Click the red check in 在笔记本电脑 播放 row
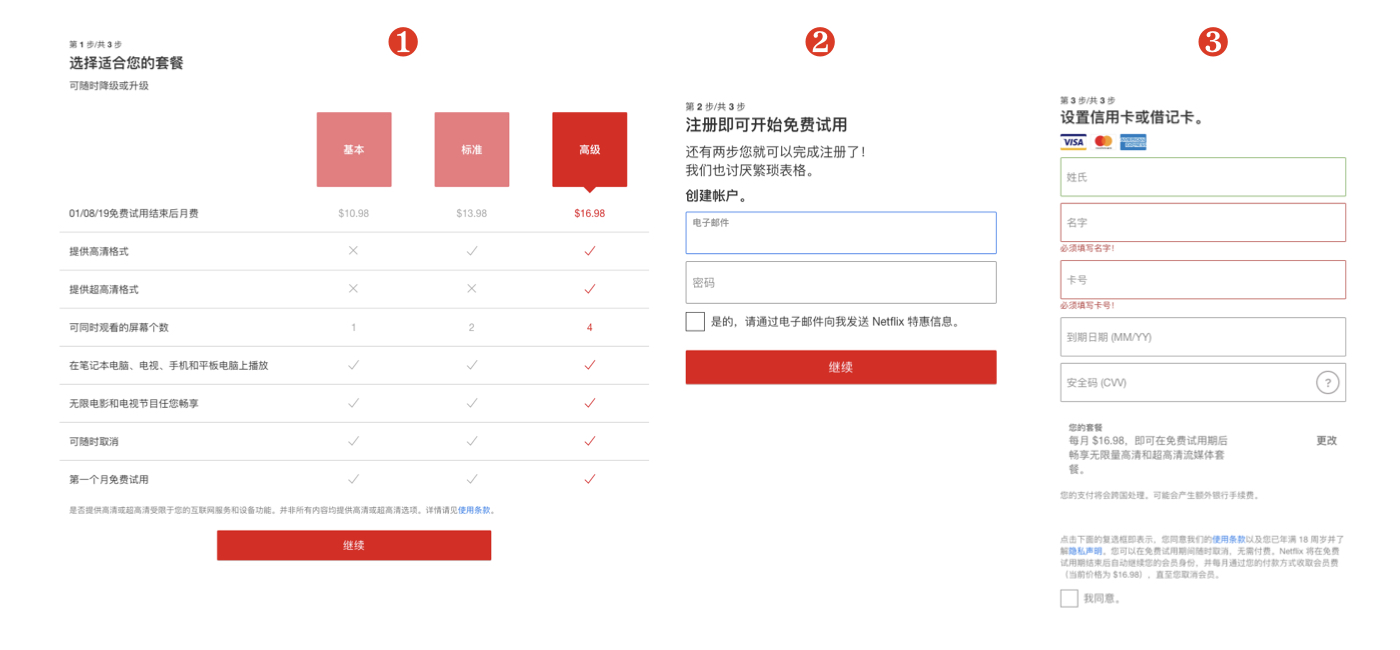Screen dimensions: 1400x650 click(590, 365)
